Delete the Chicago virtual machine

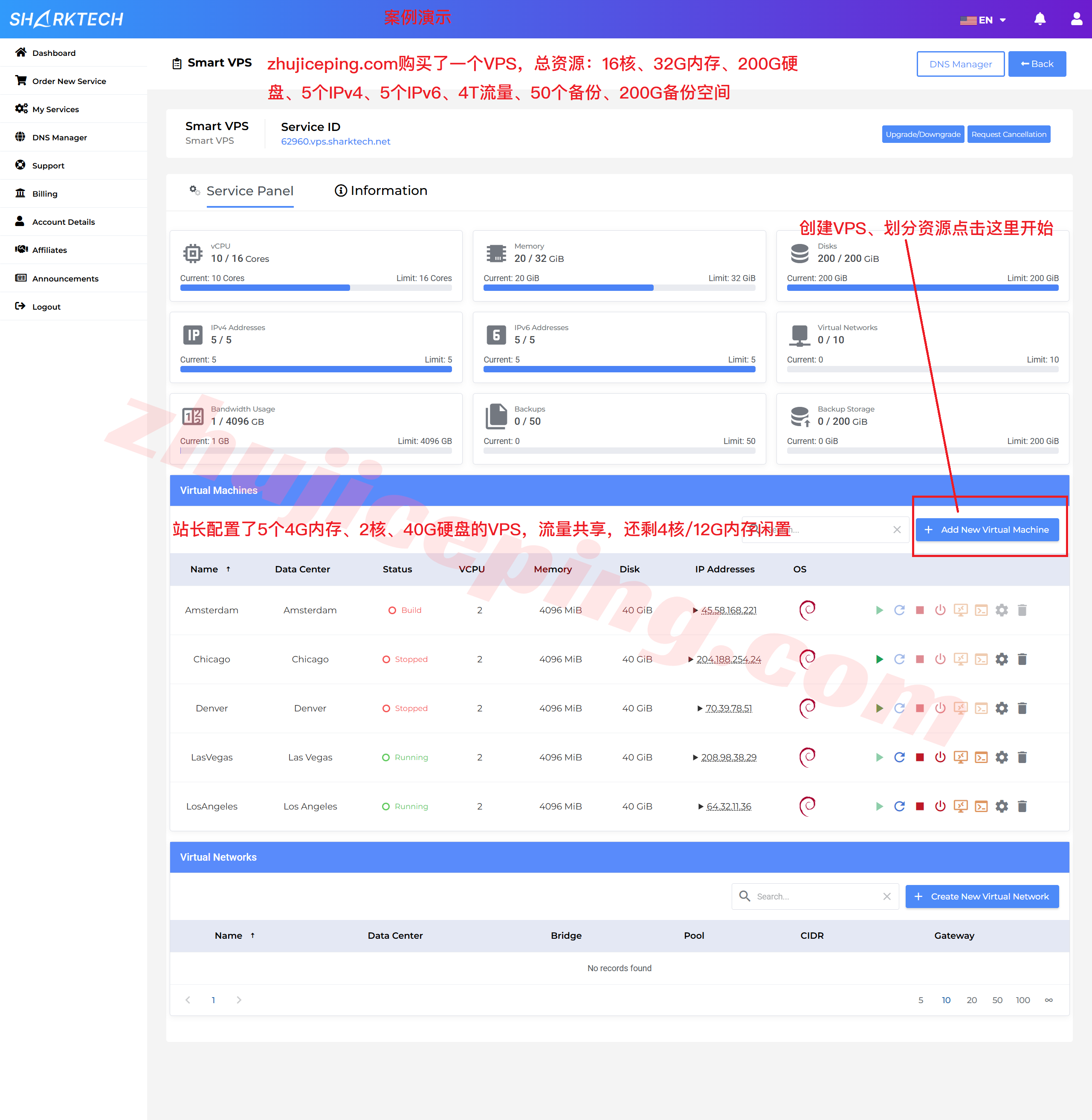coord(1022,659)
